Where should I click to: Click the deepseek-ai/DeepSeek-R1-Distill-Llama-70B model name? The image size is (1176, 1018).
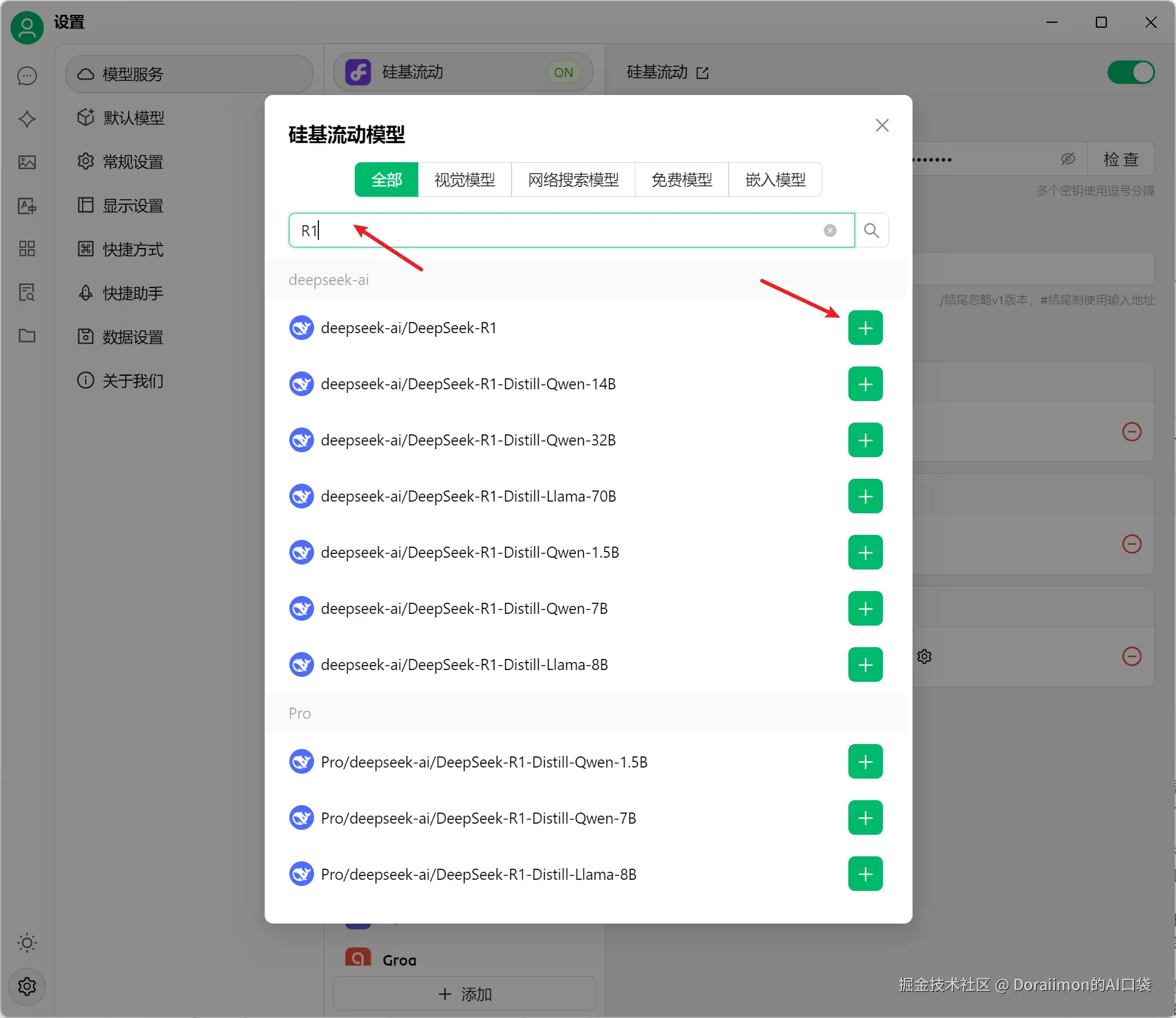(x=468, y=496)
